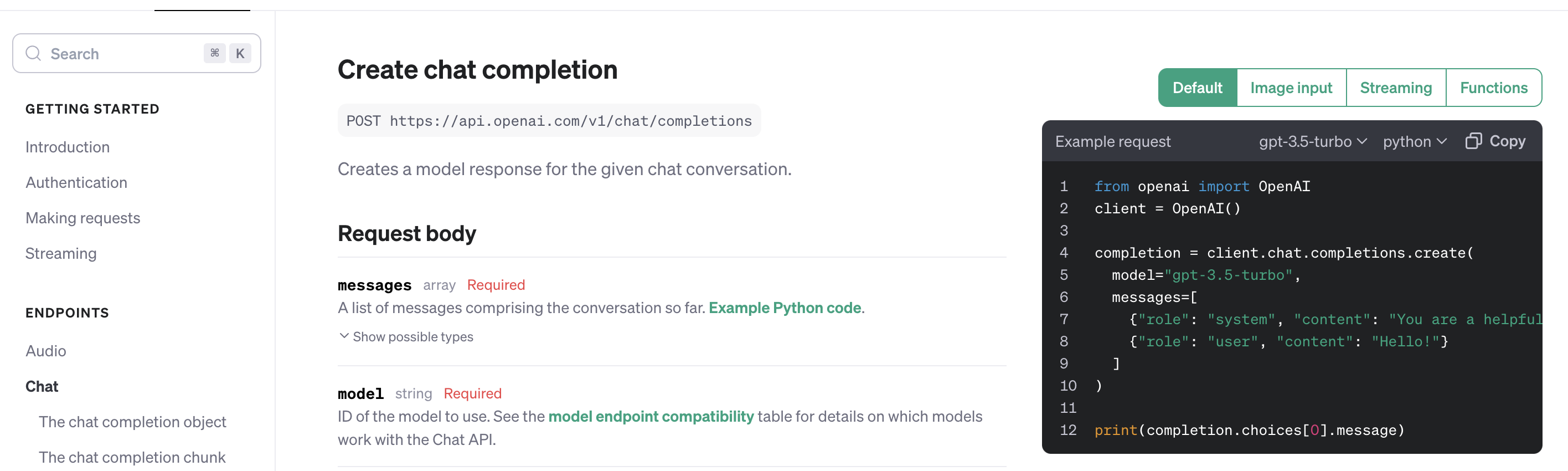This screenshot has width=1568, height=471.
Task: Go to the Authentication sidebar page
Action: 76,182
